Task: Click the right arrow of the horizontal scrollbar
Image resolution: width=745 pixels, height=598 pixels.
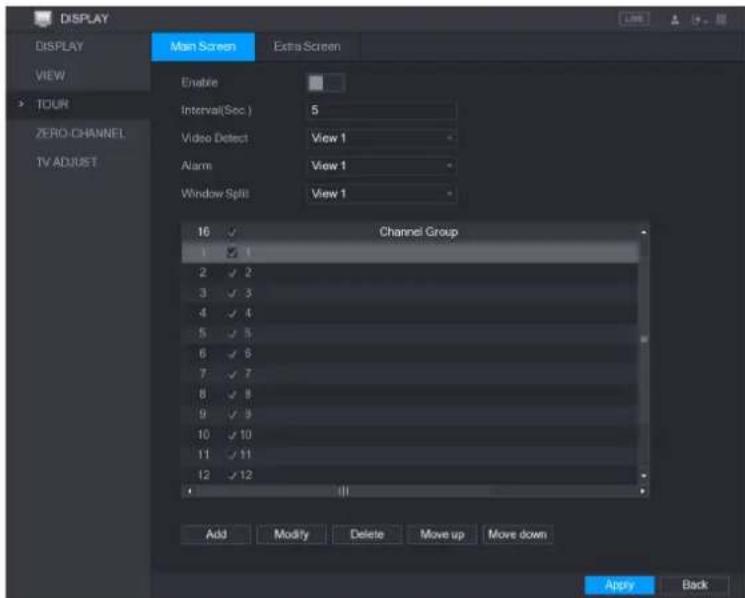Action: click(643, 491)
